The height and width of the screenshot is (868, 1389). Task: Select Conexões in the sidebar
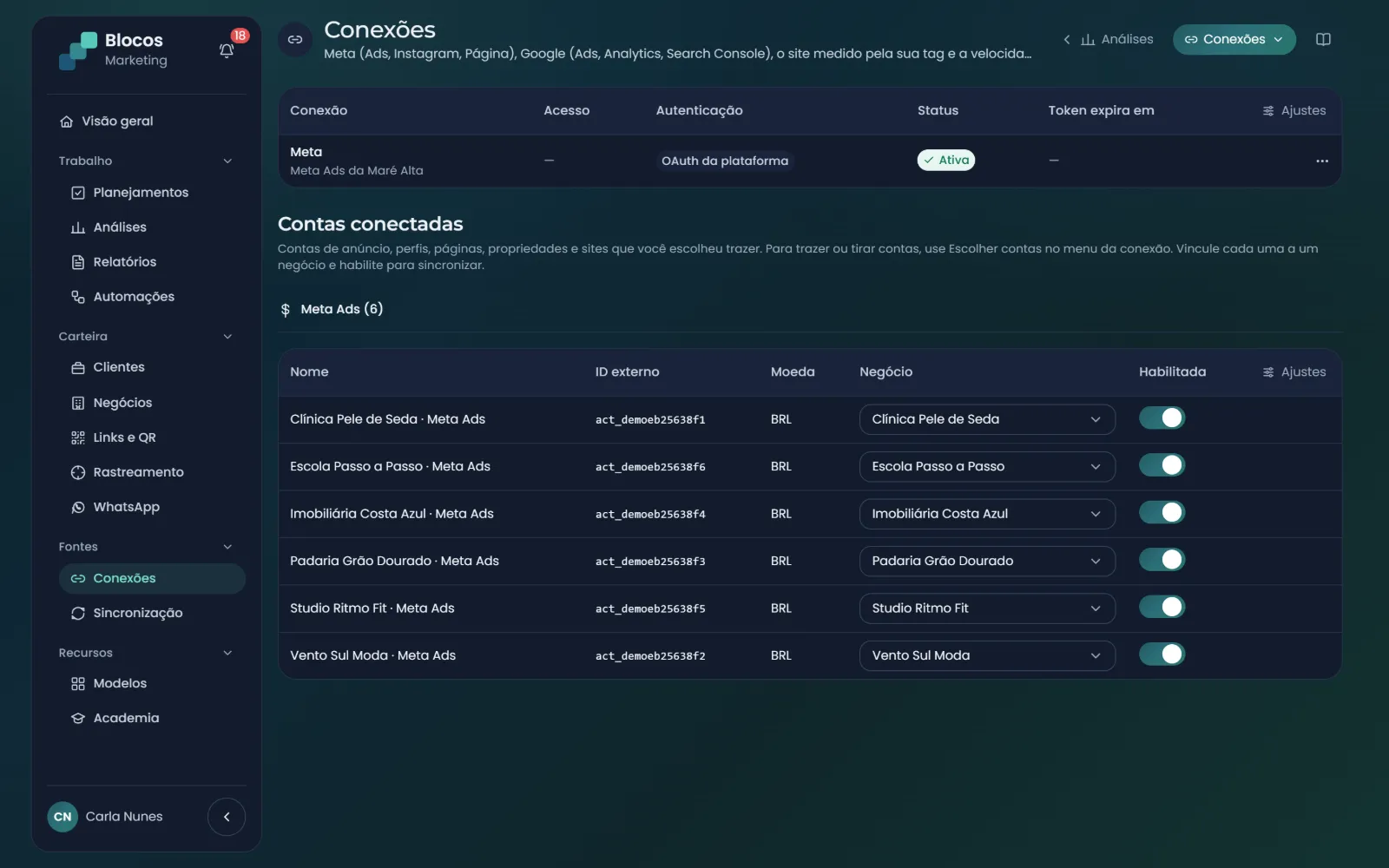[152, 579]
